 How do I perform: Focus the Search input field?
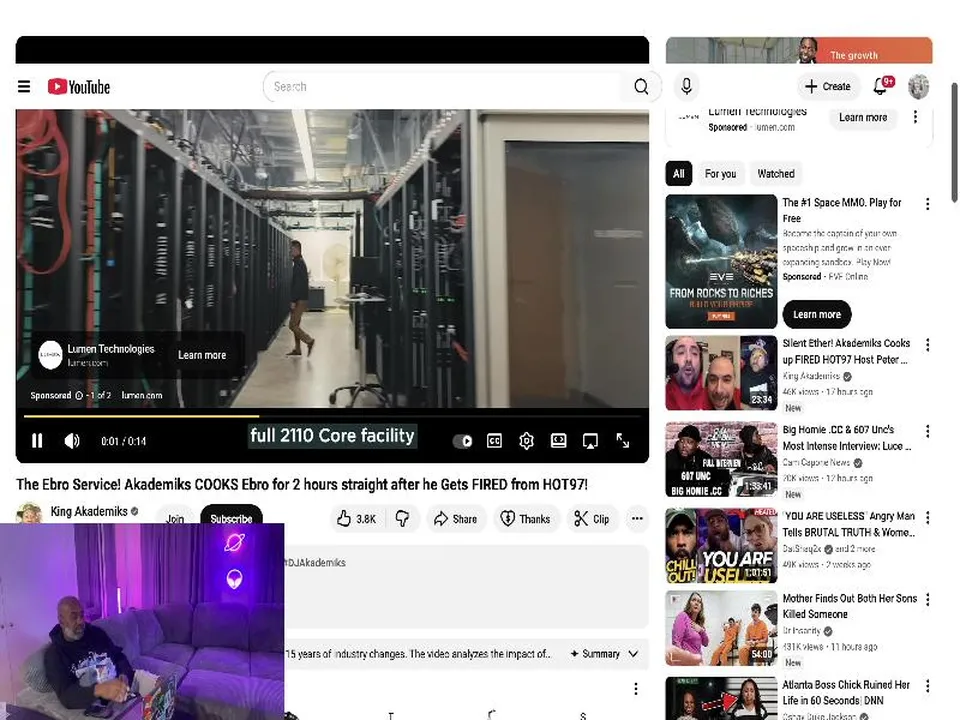coord(443,87)
